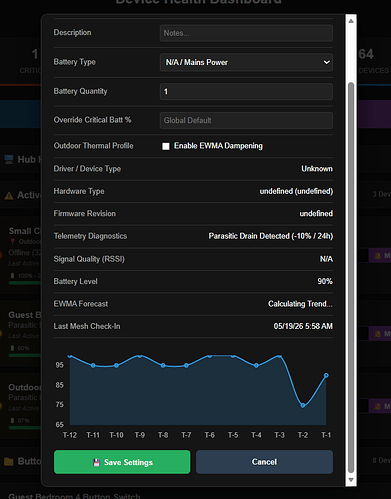Select the Override Critical Batt % field

[x=246, y=120]
